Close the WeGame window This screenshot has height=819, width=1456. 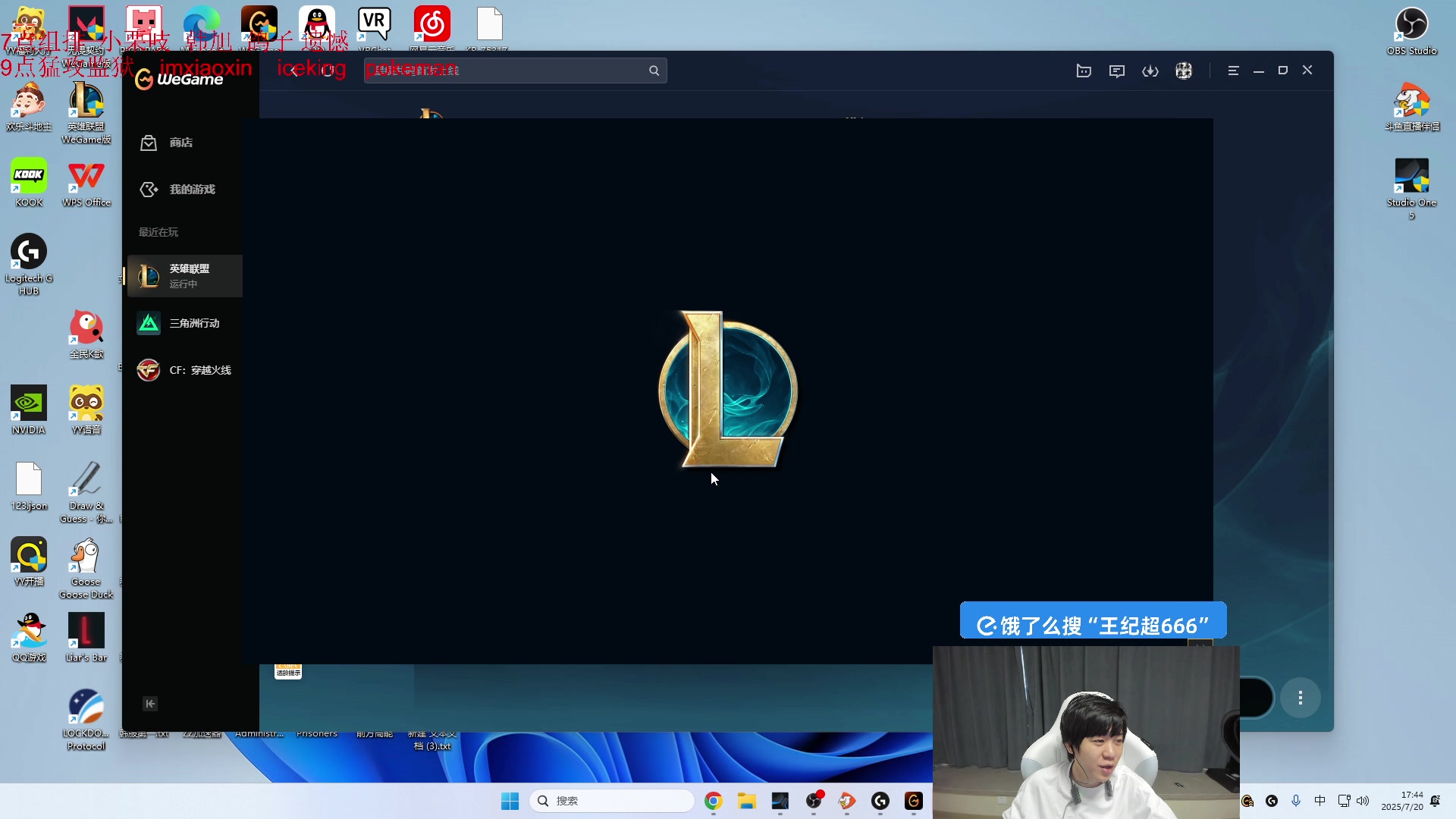pyautogui.click(x=1307, y=71)
